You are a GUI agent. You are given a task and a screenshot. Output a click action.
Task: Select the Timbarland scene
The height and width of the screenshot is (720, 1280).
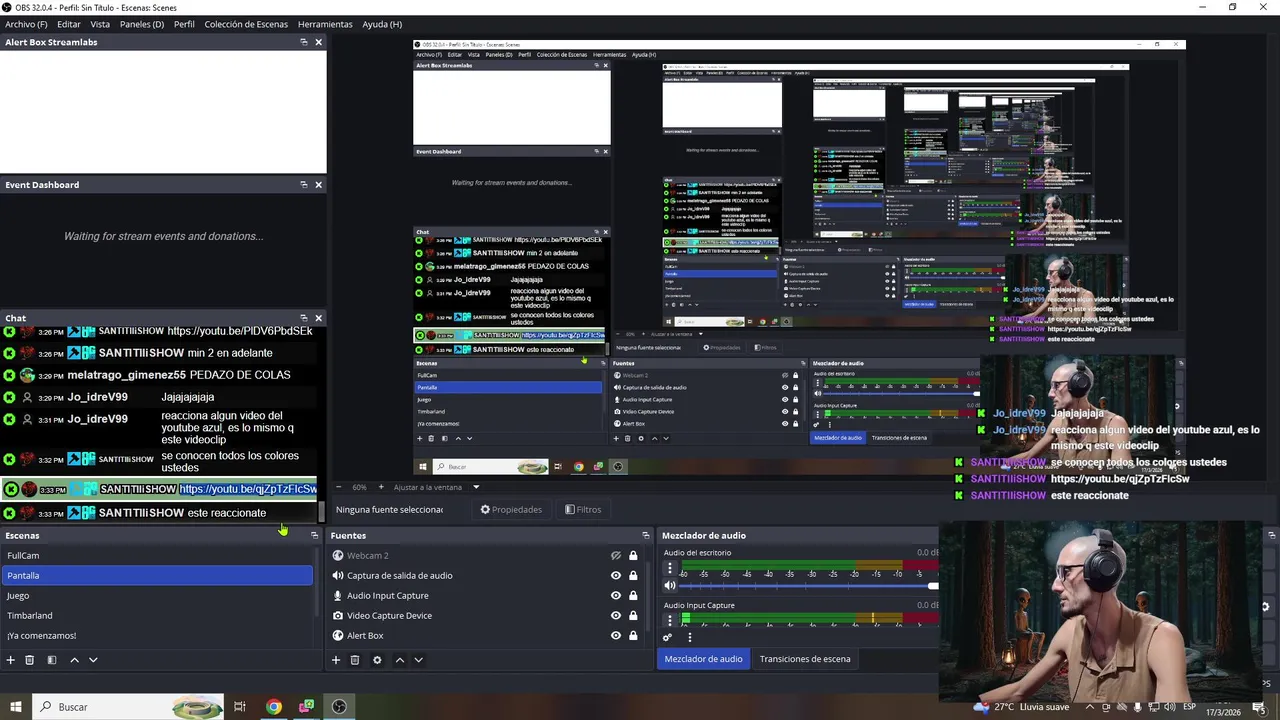[158, 616]
